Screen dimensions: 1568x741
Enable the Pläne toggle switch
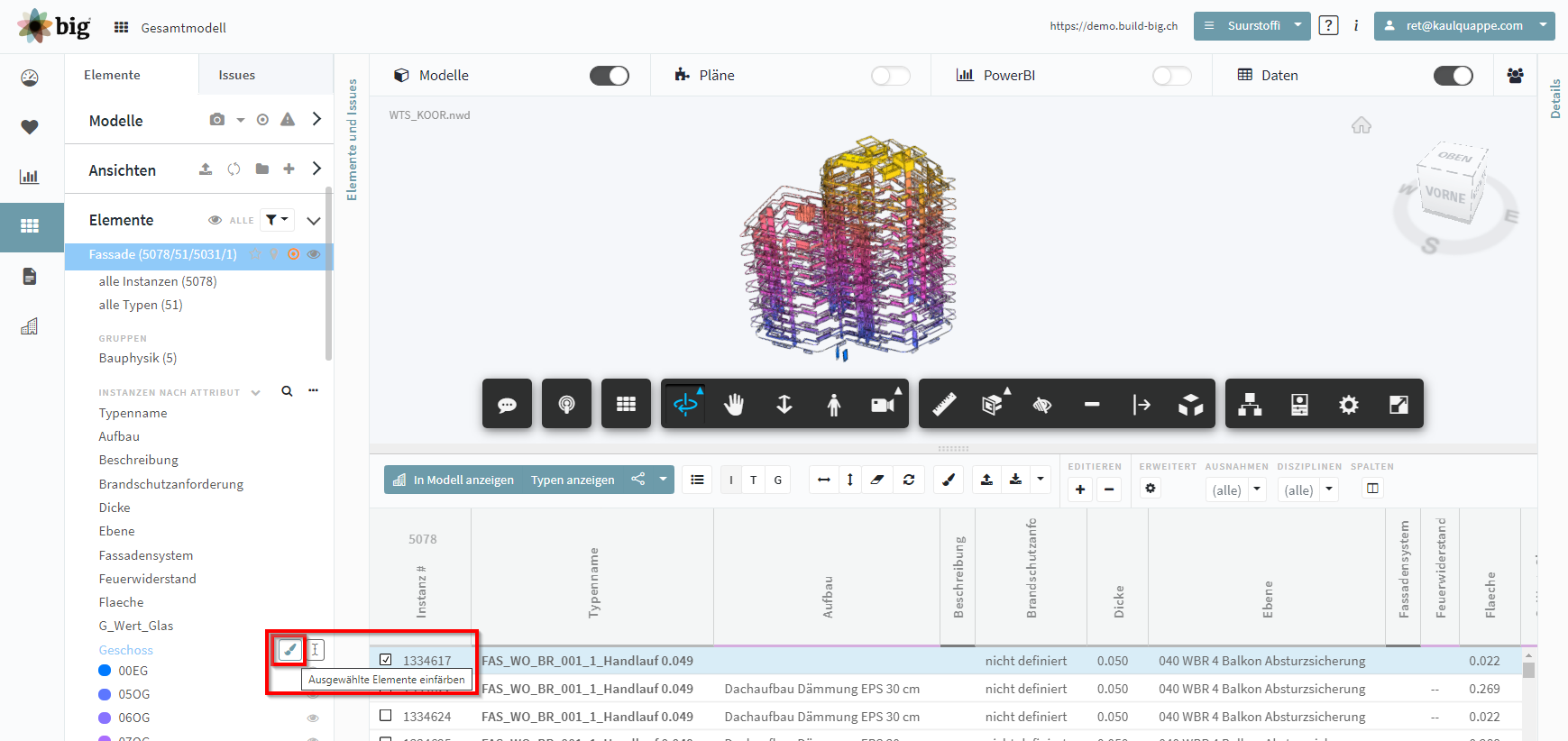click(x=891, y=76)
